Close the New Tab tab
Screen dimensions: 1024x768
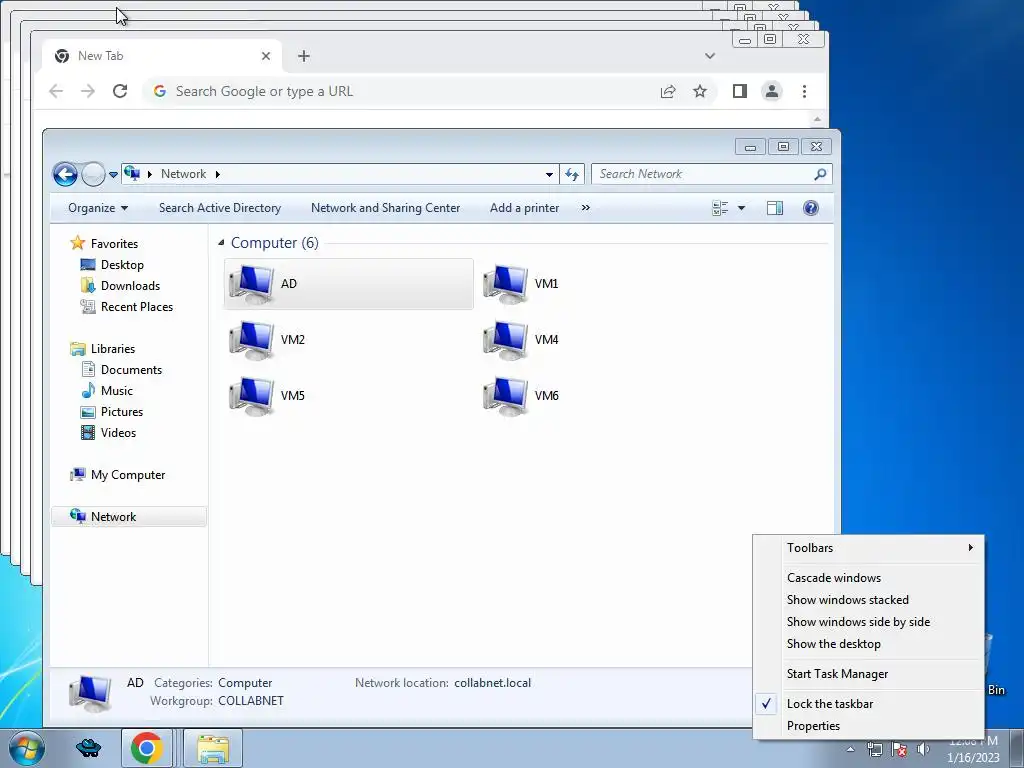click(266, 56)
